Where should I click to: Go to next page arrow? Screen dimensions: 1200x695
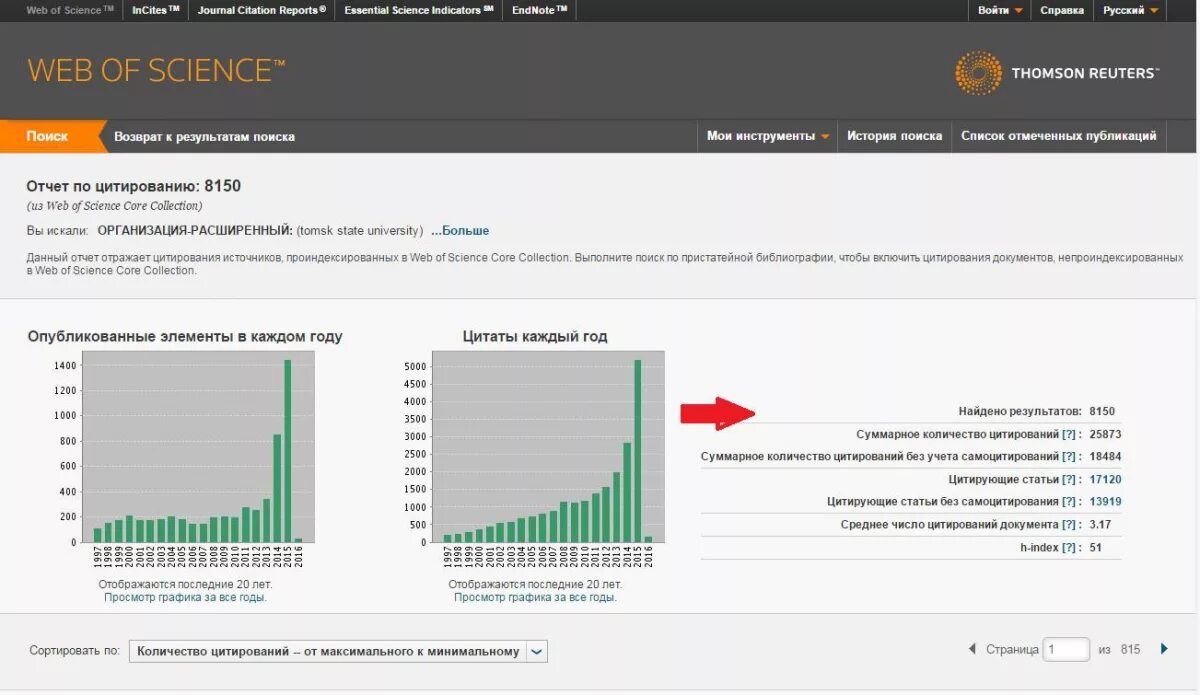1164,649
